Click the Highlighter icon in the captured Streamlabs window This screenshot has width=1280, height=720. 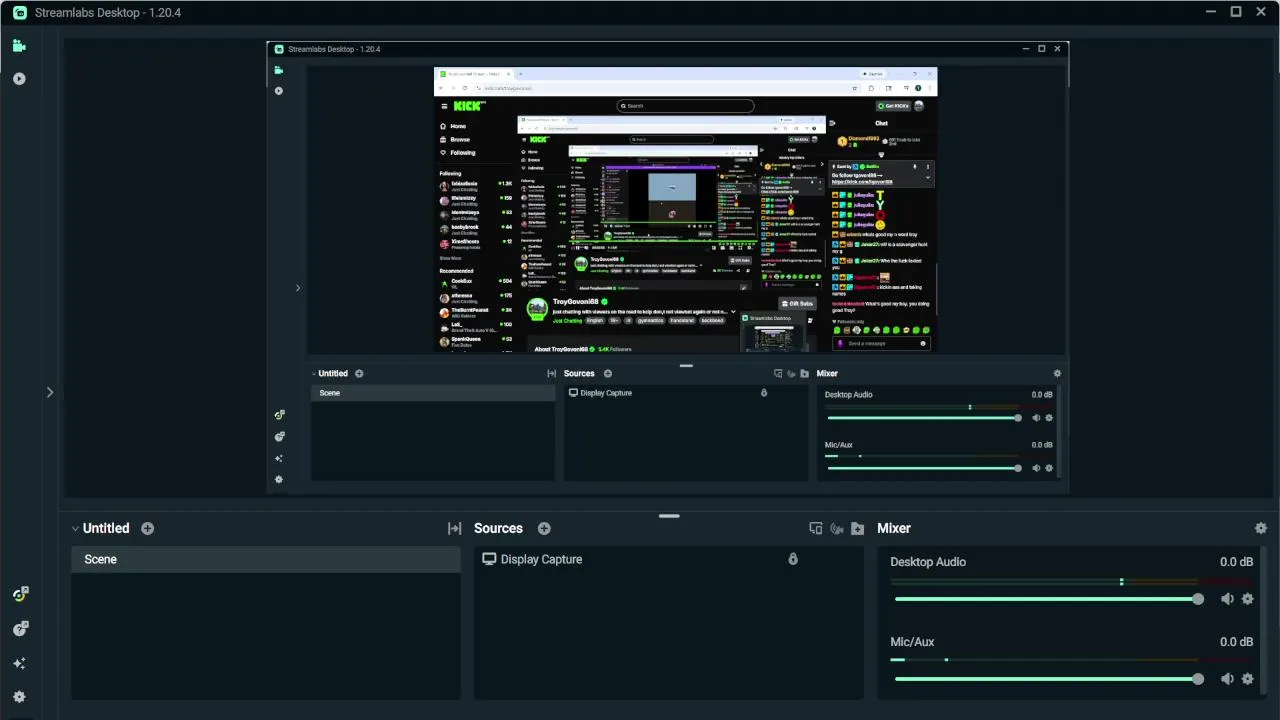tap(279, 91)
